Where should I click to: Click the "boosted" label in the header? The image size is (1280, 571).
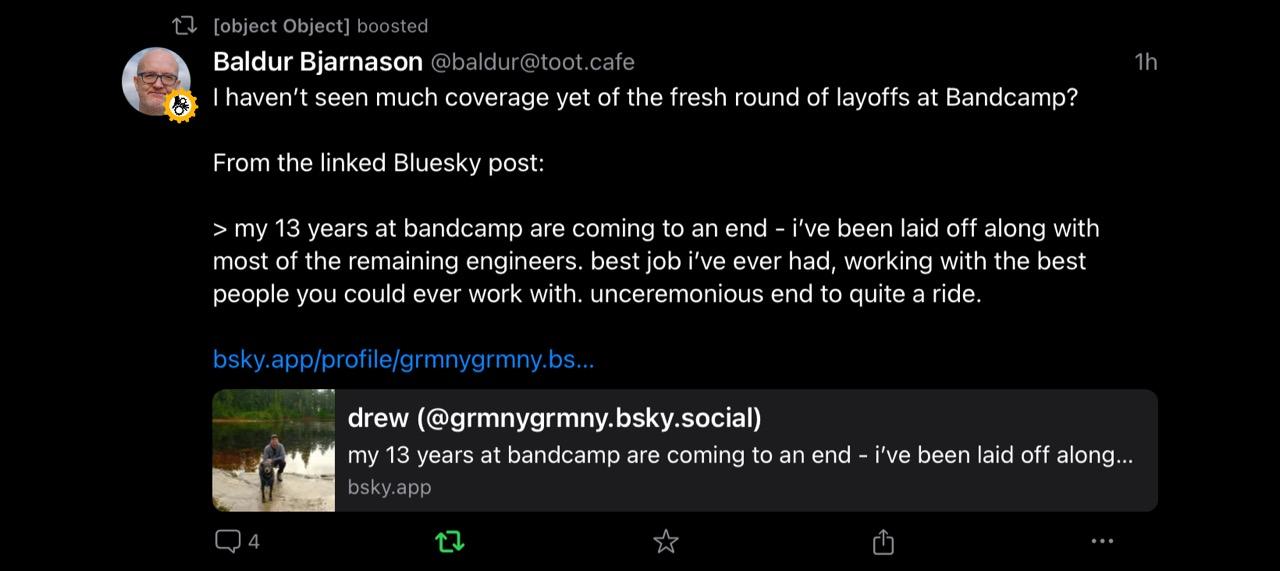[392, 26]
